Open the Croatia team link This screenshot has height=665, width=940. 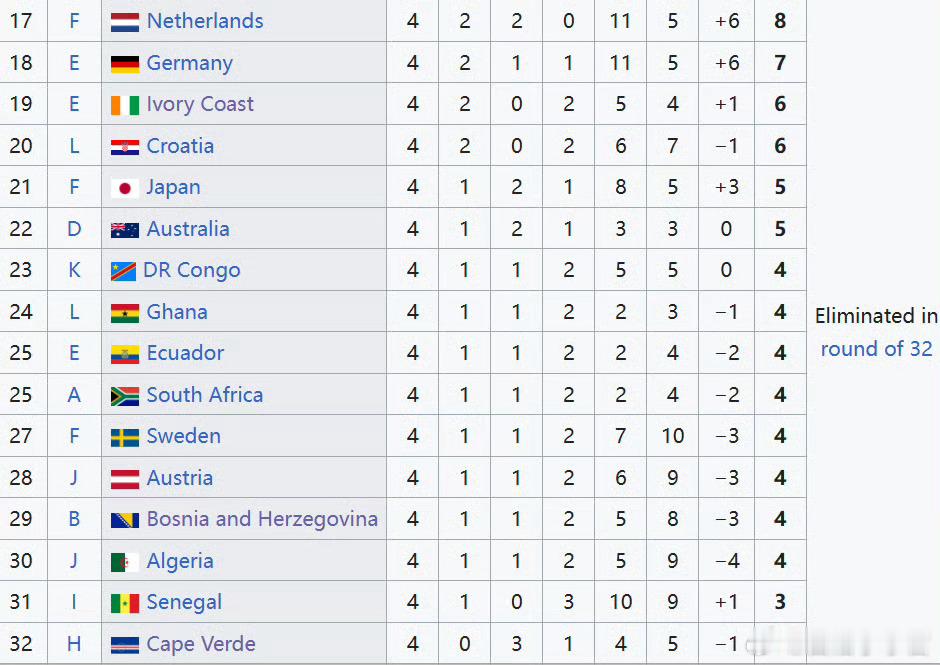click(180, 146)
